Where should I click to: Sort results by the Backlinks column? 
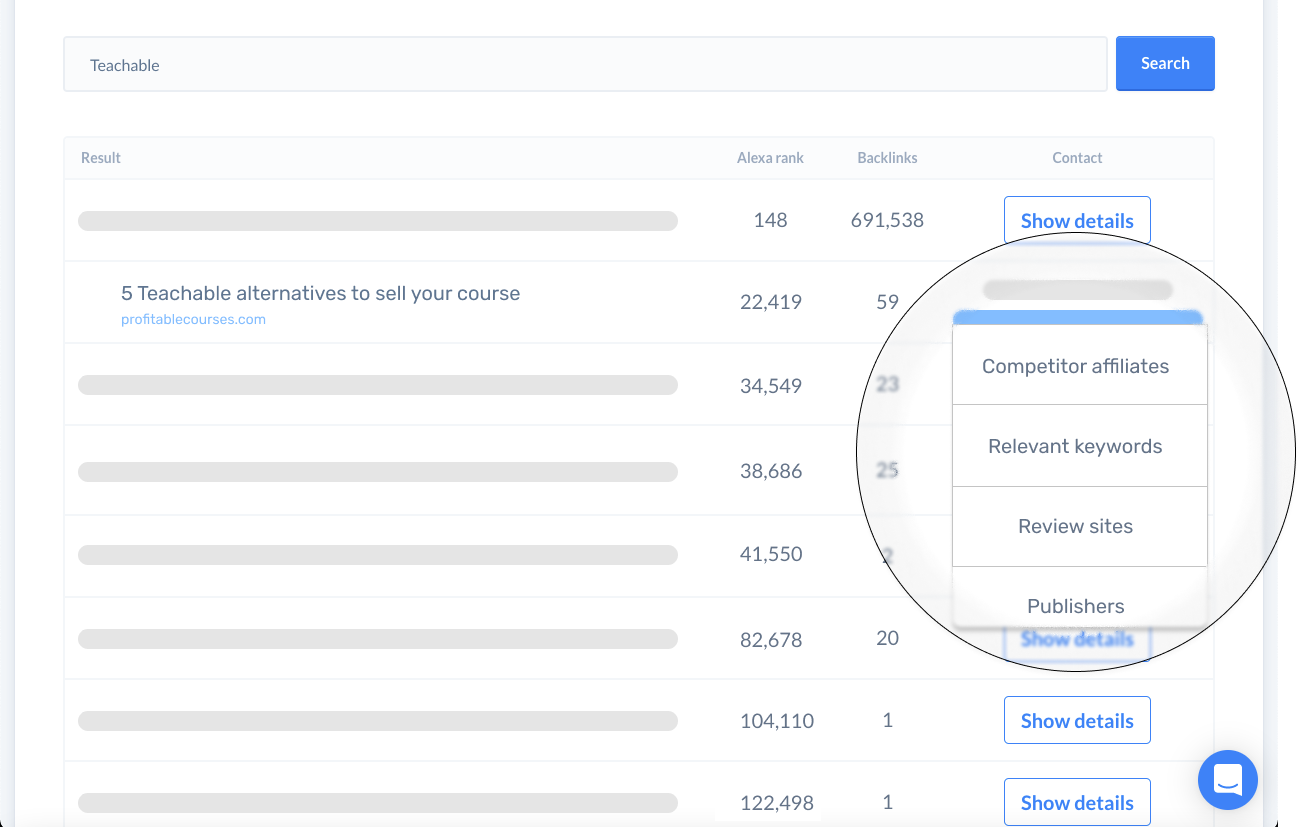887,157
